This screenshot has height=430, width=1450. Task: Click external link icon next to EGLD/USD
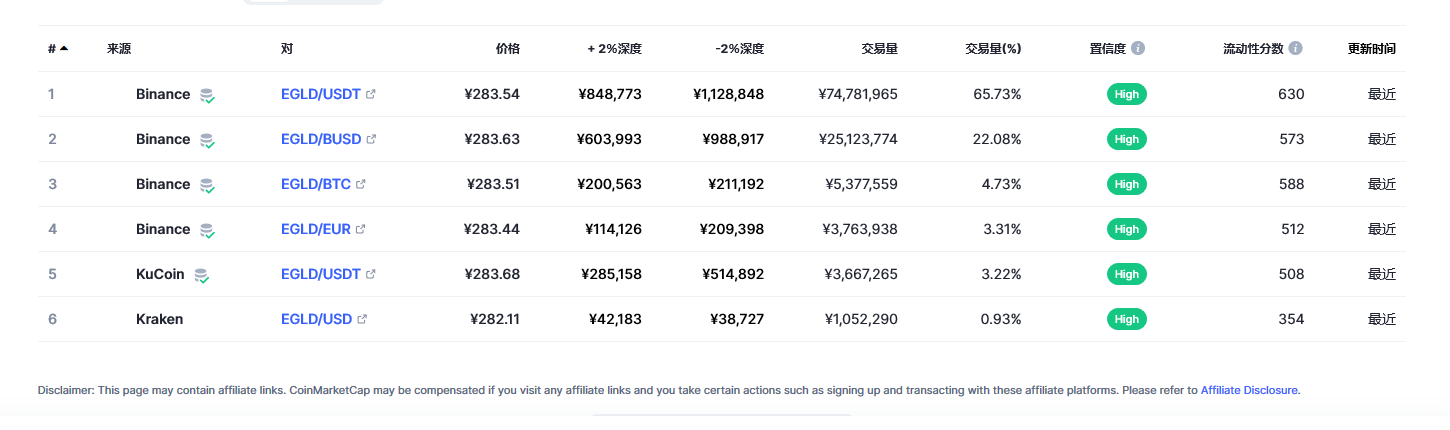click(362, 319)
